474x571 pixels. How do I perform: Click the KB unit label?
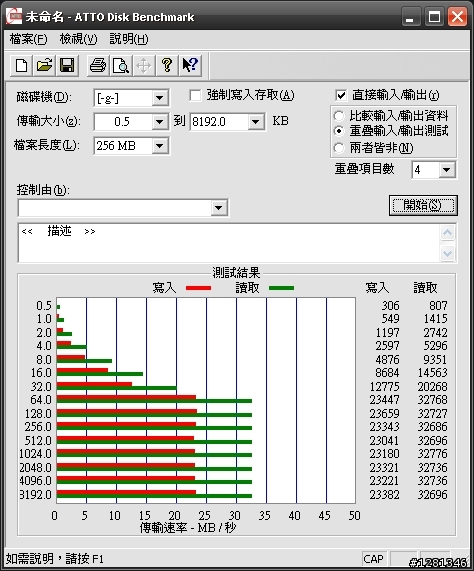point(280,121)
